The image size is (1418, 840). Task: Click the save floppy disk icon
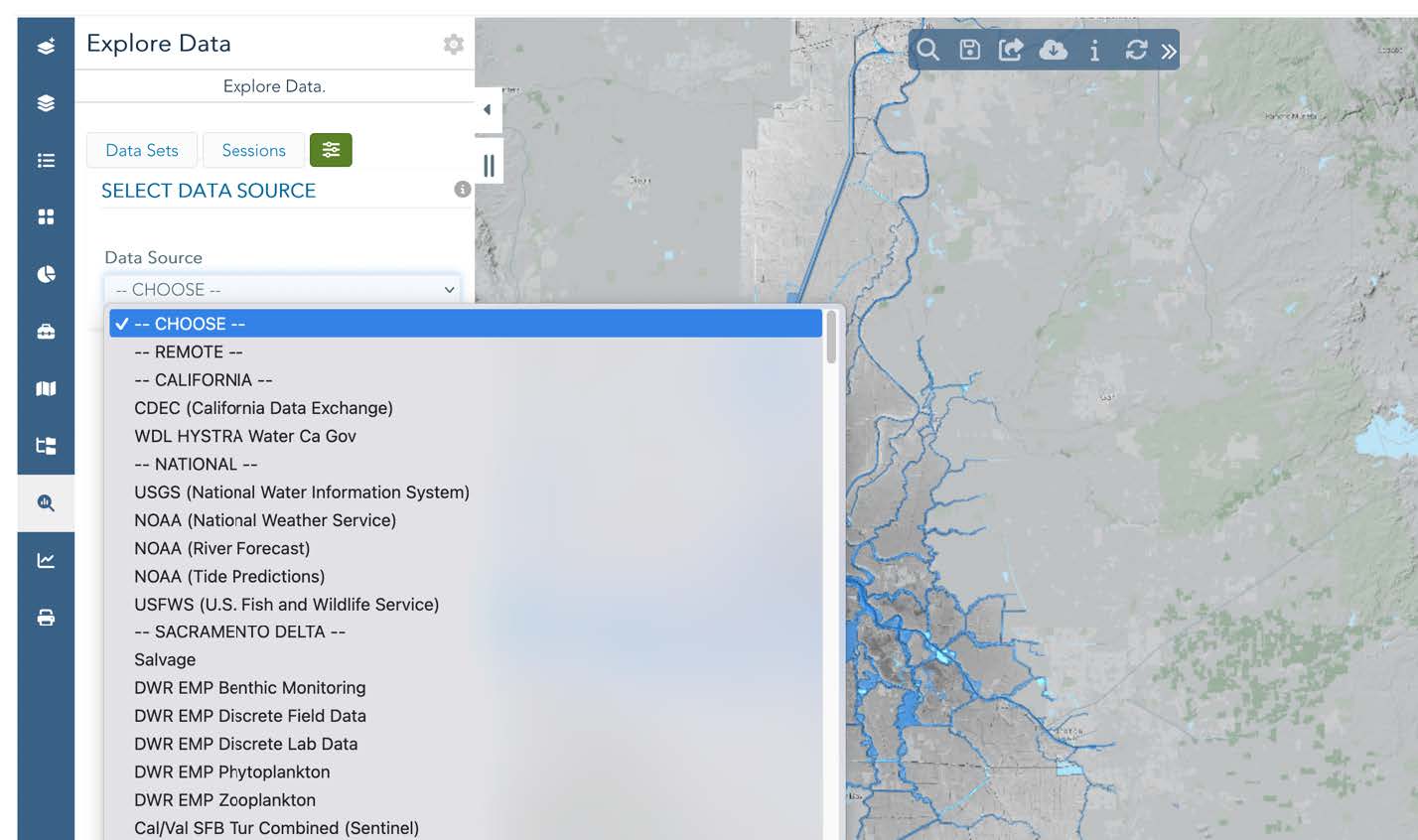click(969, 50)
